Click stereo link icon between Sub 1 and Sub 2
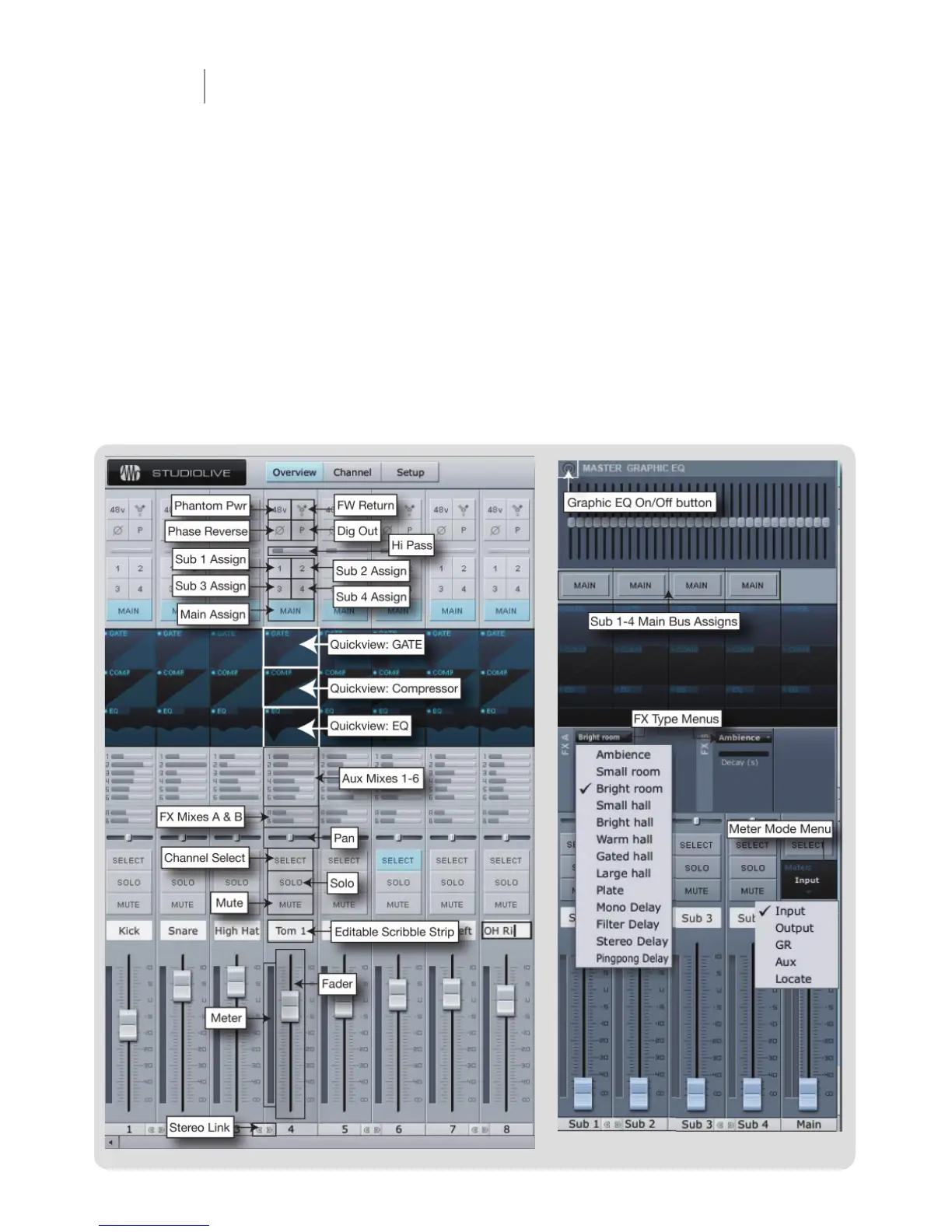 (x=612, y=1125)
